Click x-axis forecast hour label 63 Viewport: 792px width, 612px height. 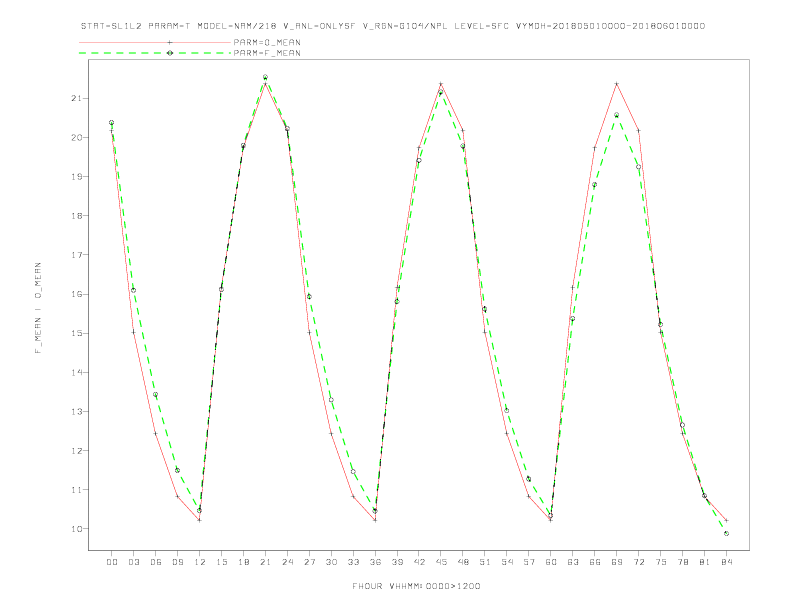coord(573,562)
